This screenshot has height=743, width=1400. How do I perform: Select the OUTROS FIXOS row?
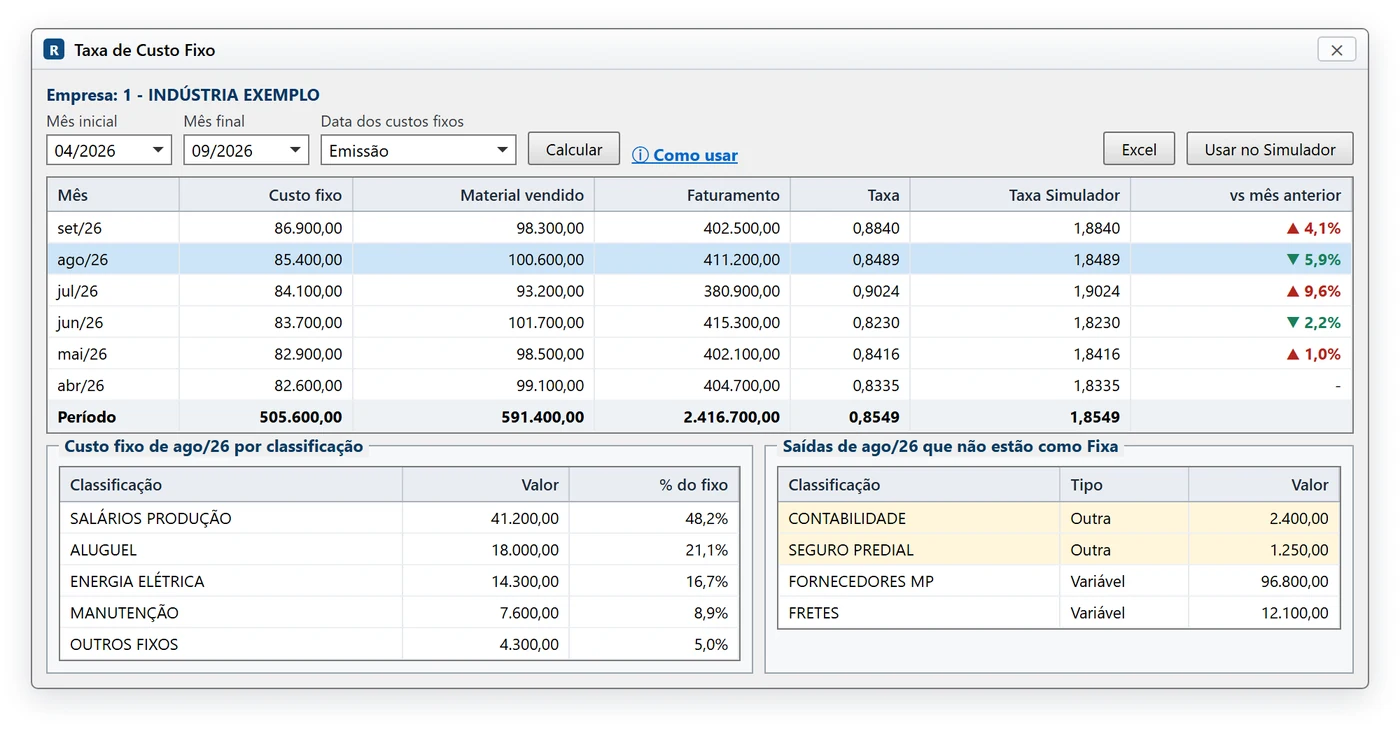[399, 644]
